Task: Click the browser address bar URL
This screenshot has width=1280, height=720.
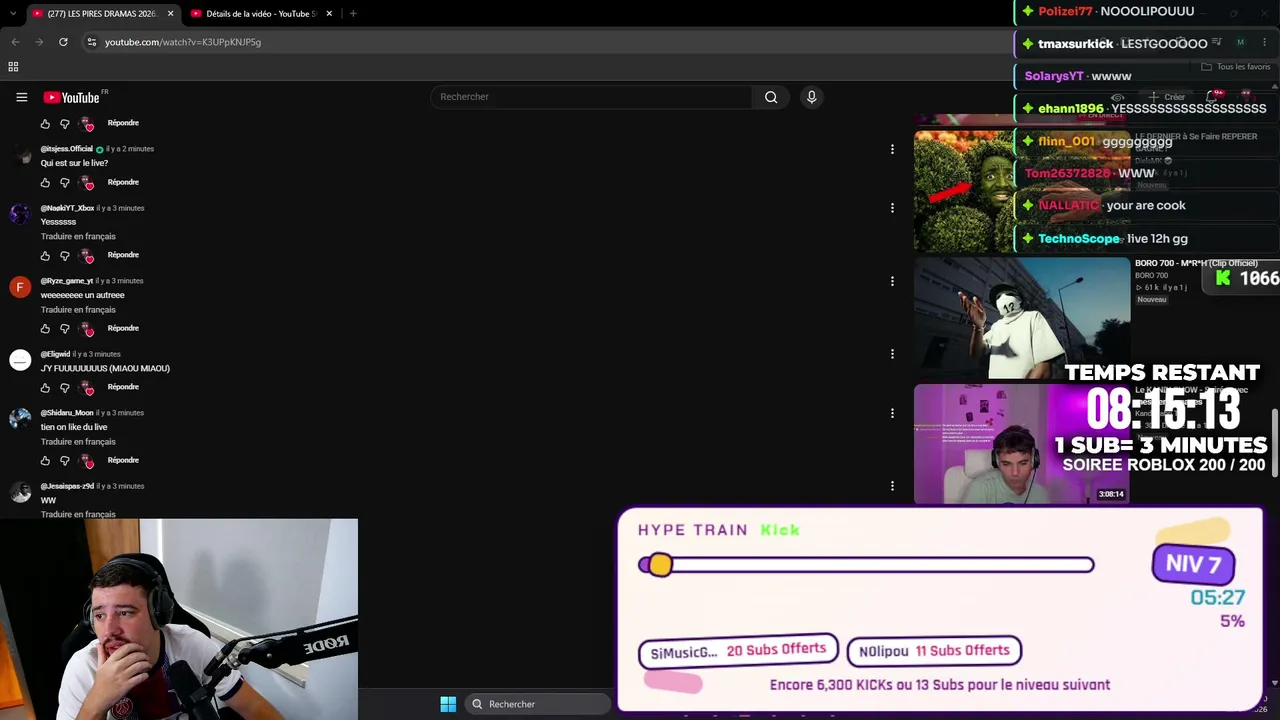Action: click(x=183, y=42)
